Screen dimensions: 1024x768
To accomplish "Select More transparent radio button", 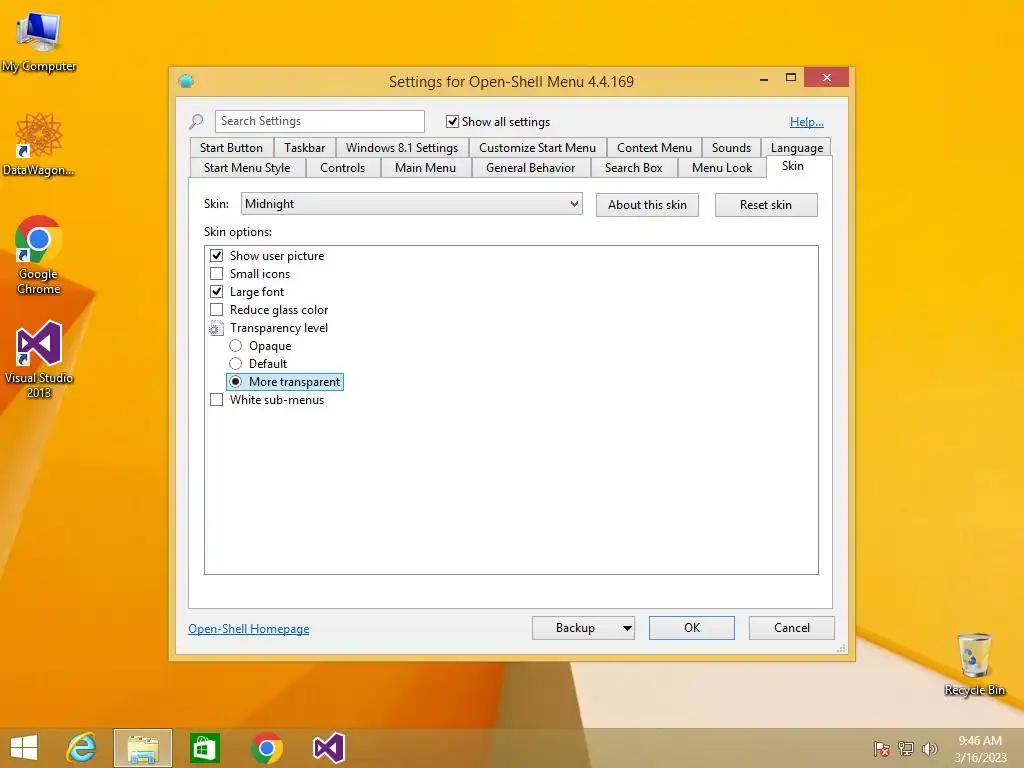I will click(235, 381).
